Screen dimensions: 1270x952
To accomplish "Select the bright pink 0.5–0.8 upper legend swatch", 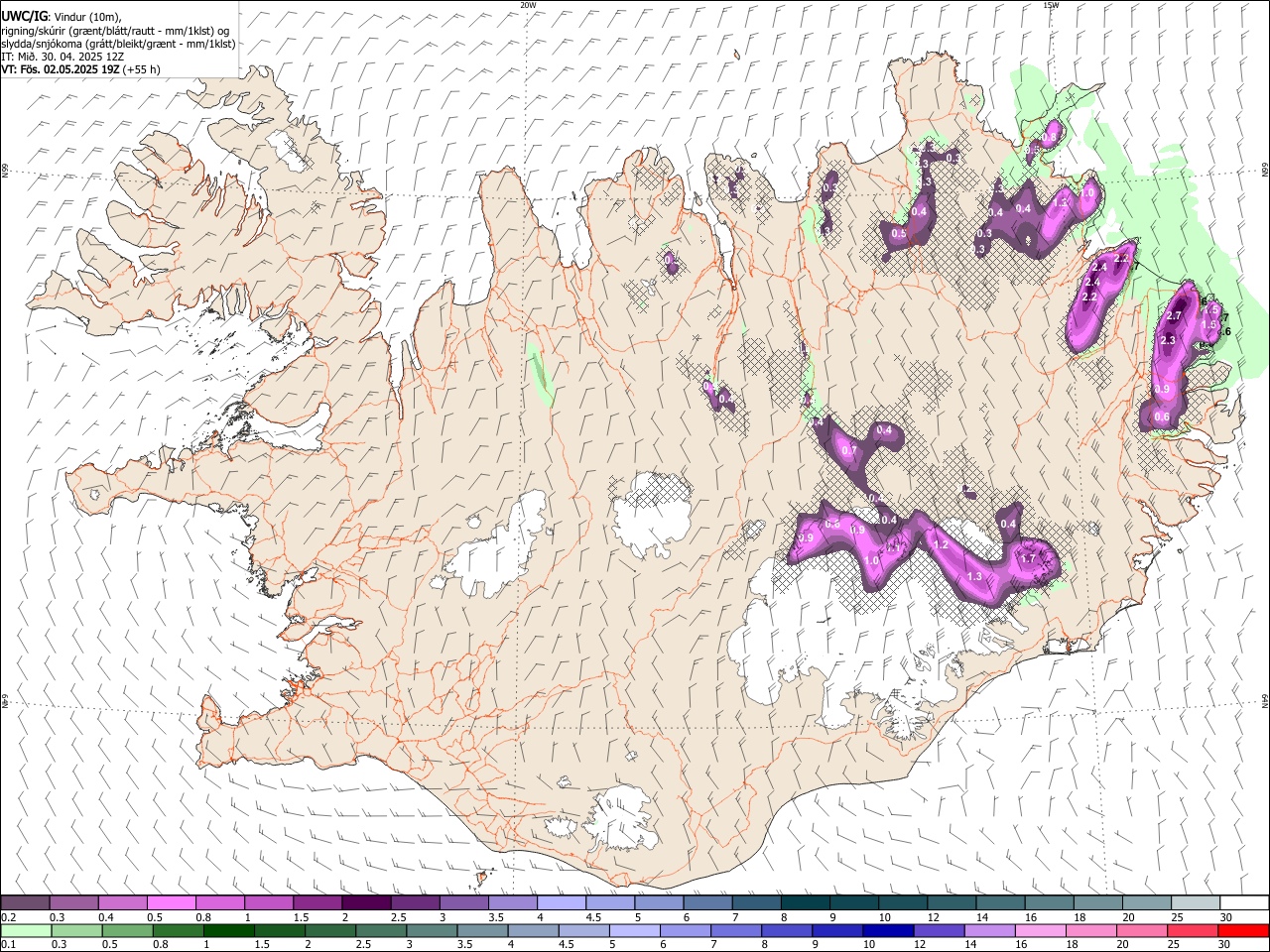I will [172, 902].
